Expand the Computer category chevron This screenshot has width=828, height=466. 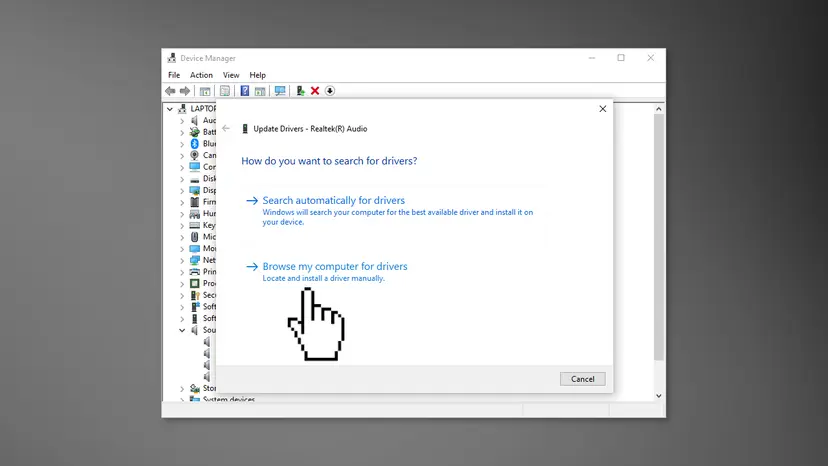click(182, 167)
